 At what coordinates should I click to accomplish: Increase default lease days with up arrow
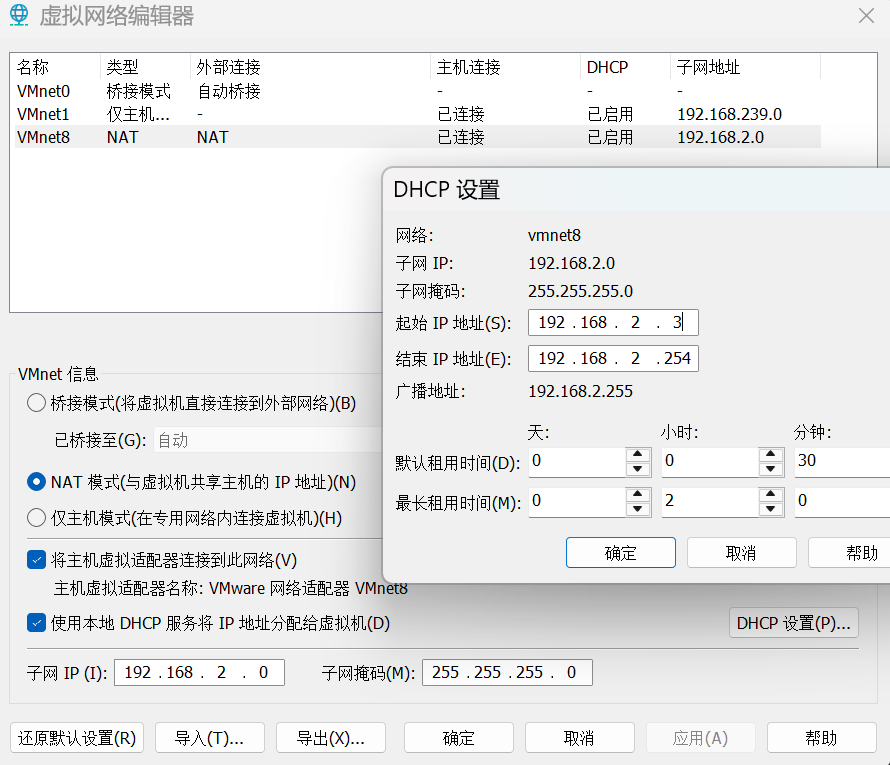point(638,455)
